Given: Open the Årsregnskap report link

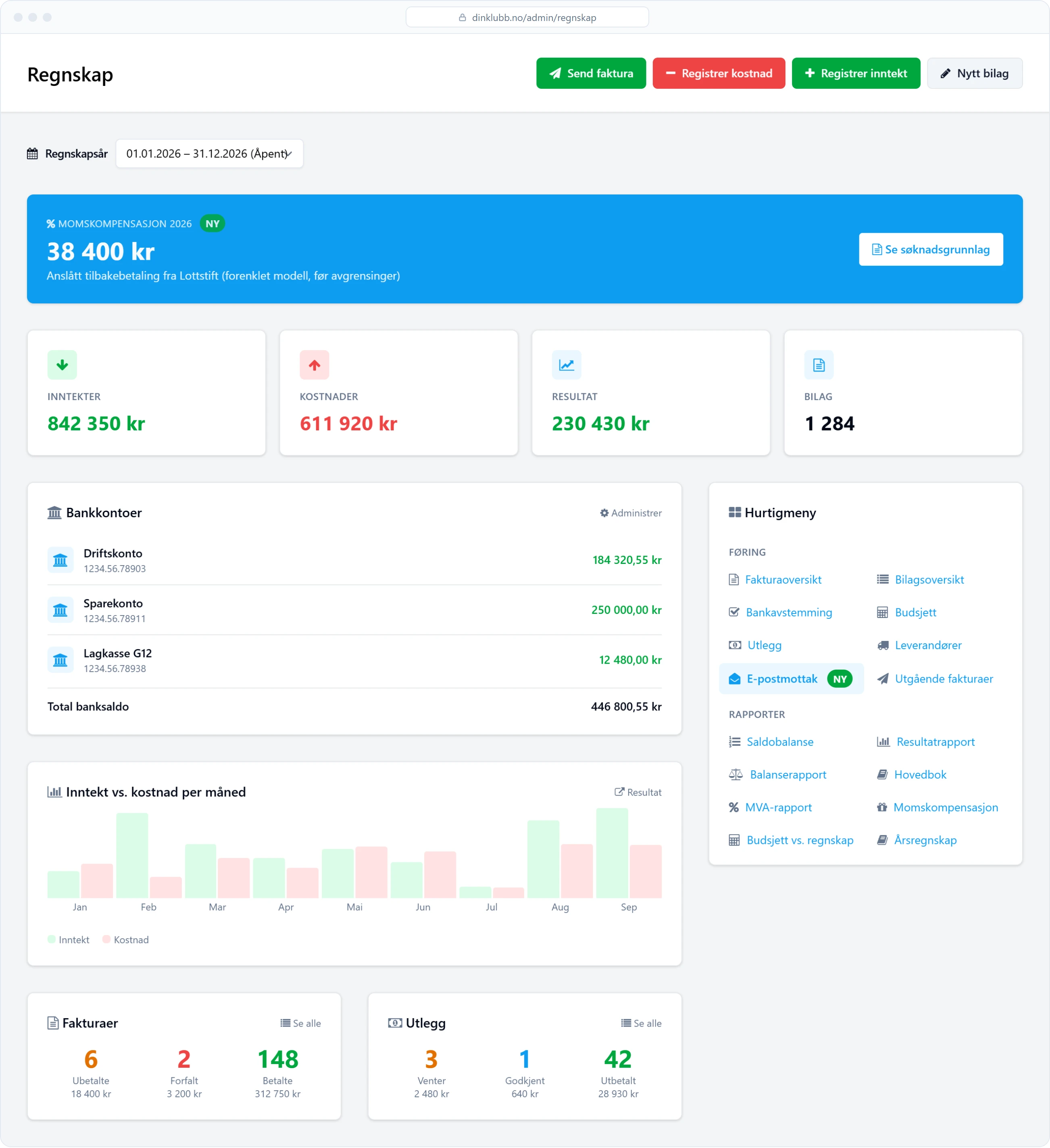Looking at the screenshot, I should [x=917, y=841].
